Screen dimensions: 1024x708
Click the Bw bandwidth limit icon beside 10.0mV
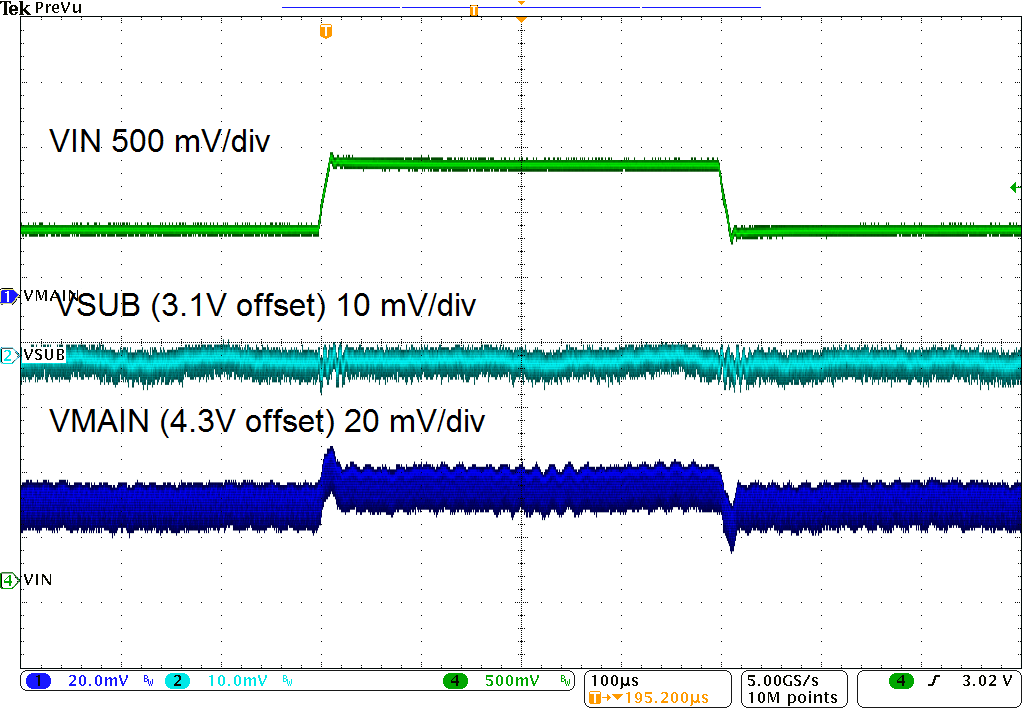(x=285, y=680)
